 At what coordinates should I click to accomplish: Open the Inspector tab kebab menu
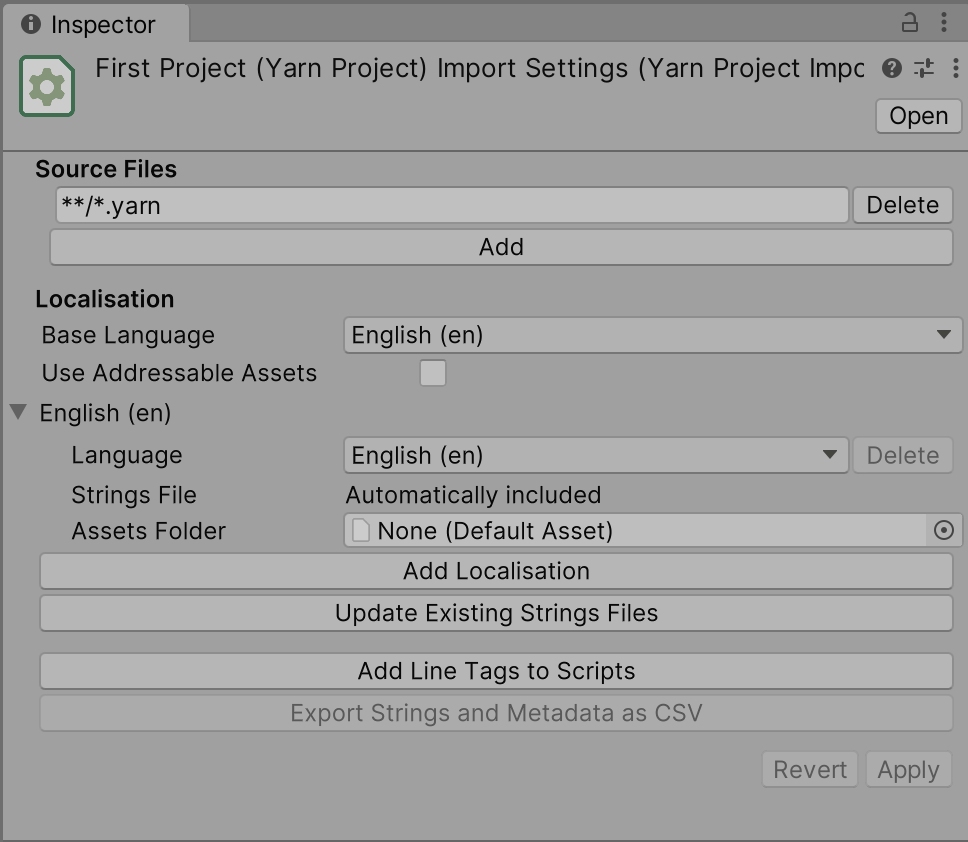944,23
